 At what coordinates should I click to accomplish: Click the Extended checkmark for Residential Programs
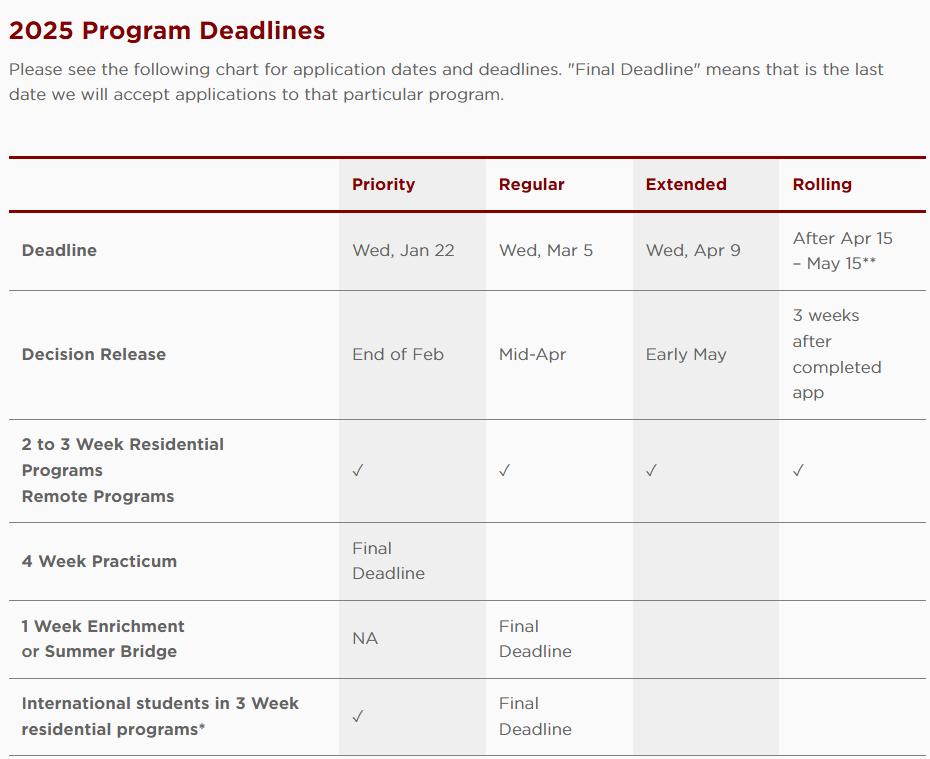pyautogui.click(x=651, y=471)
